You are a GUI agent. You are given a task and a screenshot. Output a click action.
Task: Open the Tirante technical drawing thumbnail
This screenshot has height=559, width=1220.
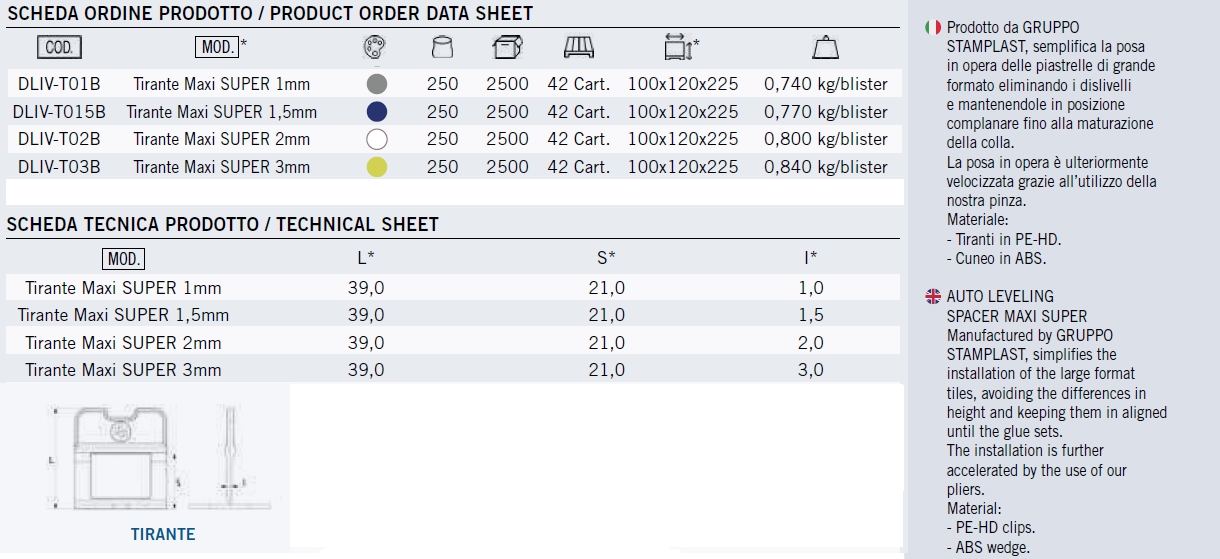pos(148,455)
